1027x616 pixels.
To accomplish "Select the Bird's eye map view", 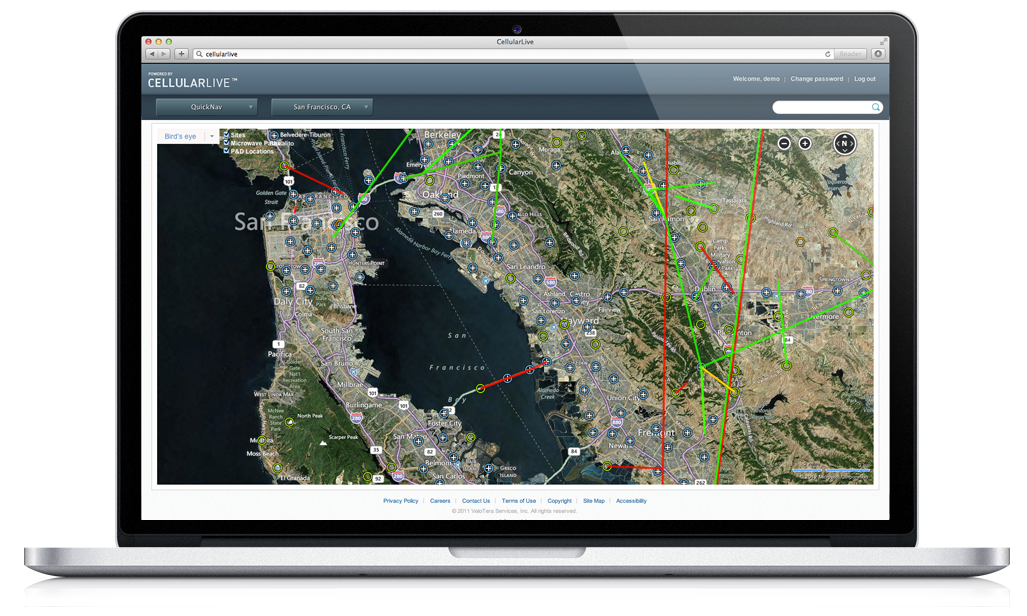I will [180, 136].
